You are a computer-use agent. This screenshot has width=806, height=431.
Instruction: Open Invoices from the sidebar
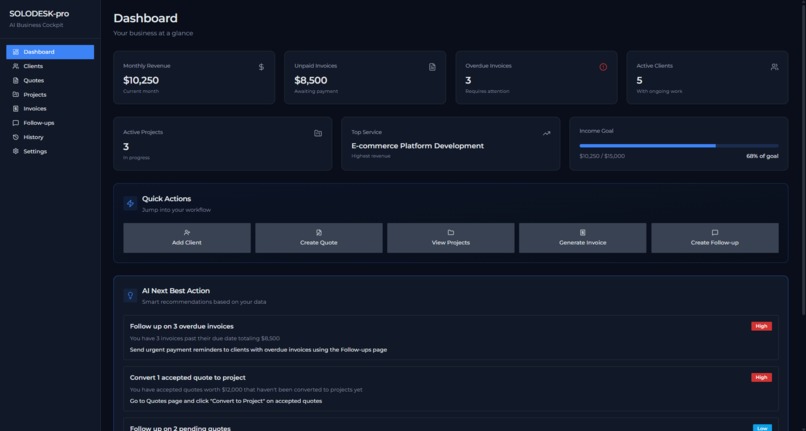(x=50, y=109)
